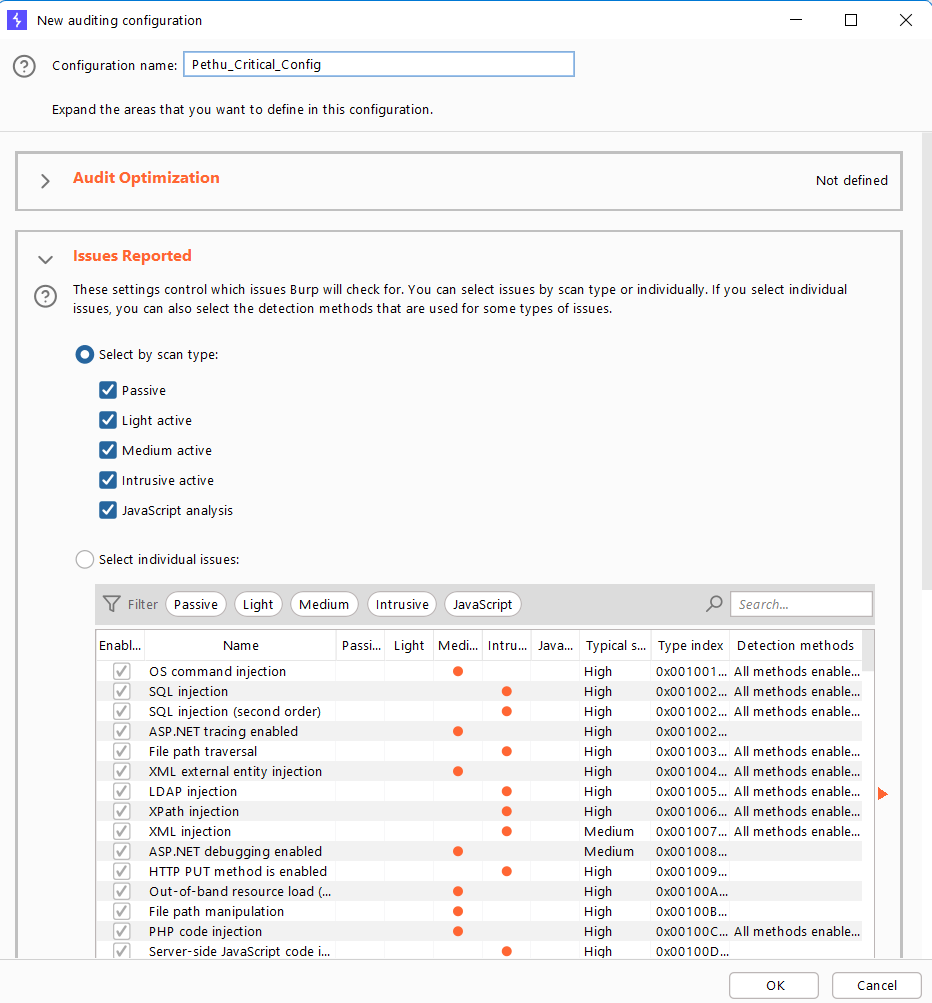
Task: Uncheck the Light active checkbox
Action: point(108,420)
